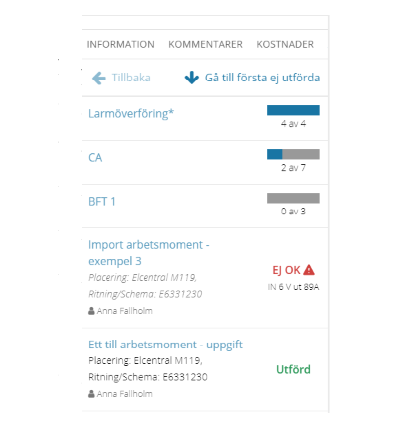Screen dimensions: 415x427
Task: Click the grey 0 av 3 progress bar
Action: click(293, 198)
